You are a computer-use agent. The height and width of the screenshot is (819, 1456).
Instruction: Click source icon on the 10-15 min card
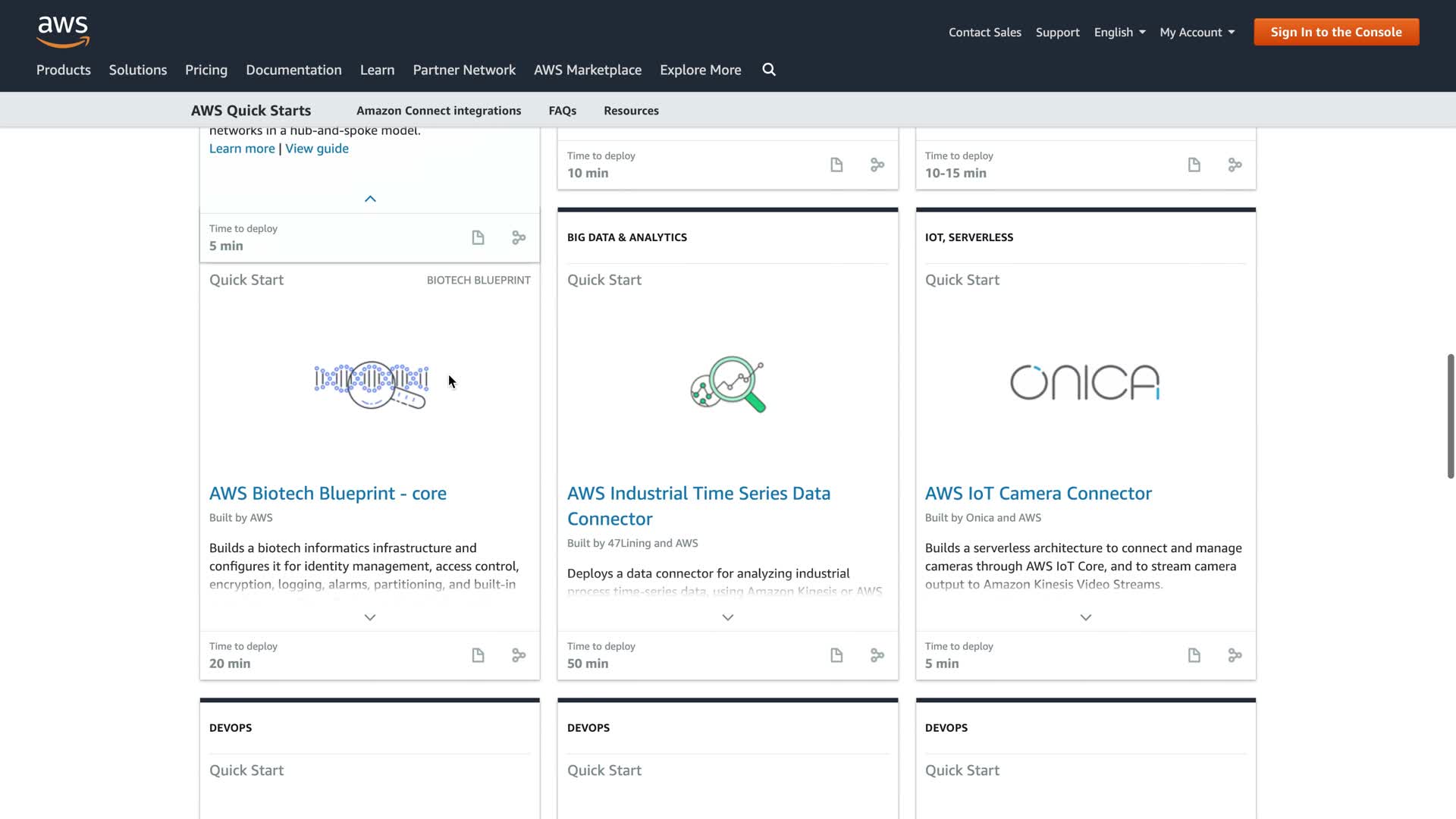(1235, 165)
